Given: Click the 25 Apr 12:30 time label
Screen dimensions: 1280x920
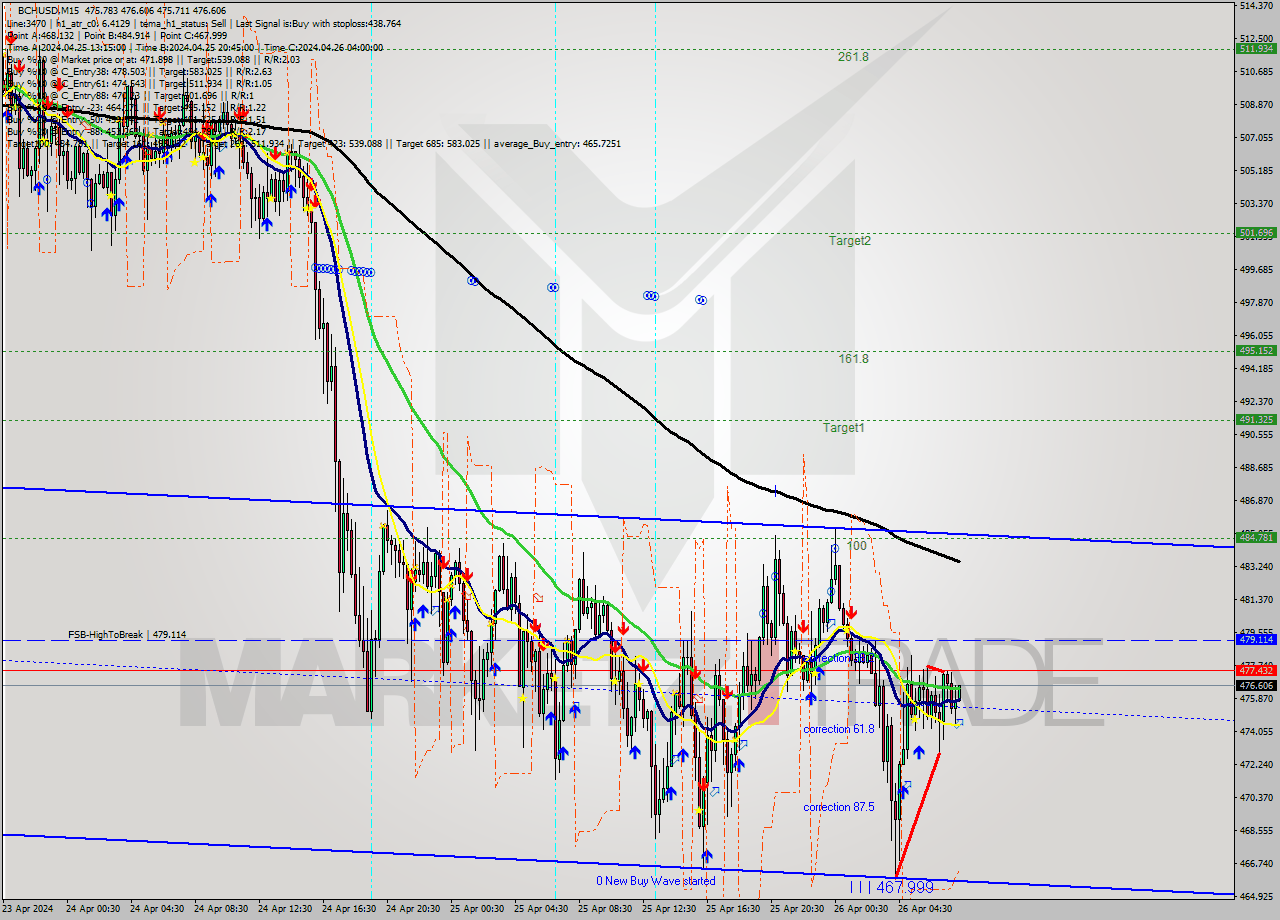Looking at the screenshot, I should (x=669, y=909).
